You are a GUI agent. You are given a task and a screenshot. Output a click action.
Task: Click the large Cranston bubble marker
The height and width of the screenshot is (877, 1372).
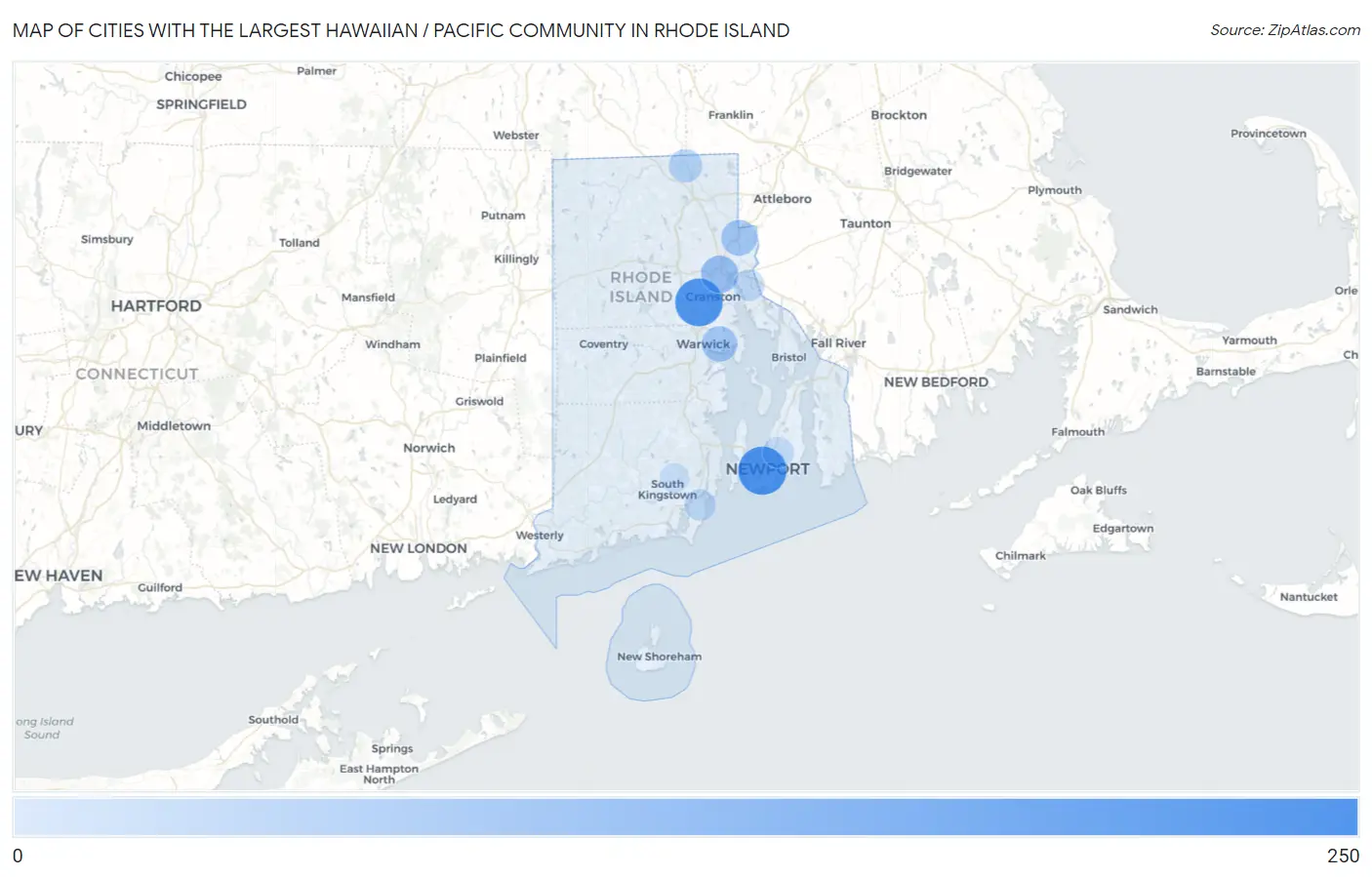[699, 301]
